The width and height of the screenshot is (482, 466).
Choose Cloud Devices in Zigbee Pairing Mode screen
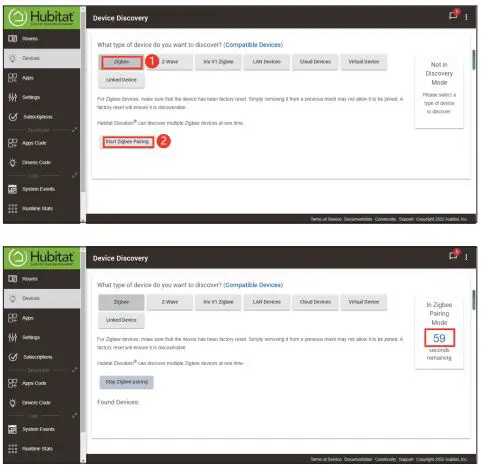click(315, 302)
